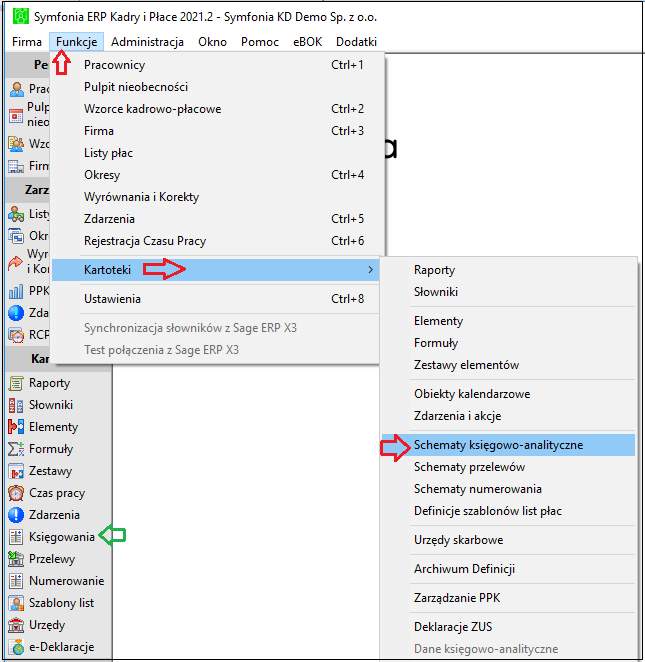Screen dimensions: 645x662
Task: Open Elementy via its sidebar icon
Action: (16, 427)
